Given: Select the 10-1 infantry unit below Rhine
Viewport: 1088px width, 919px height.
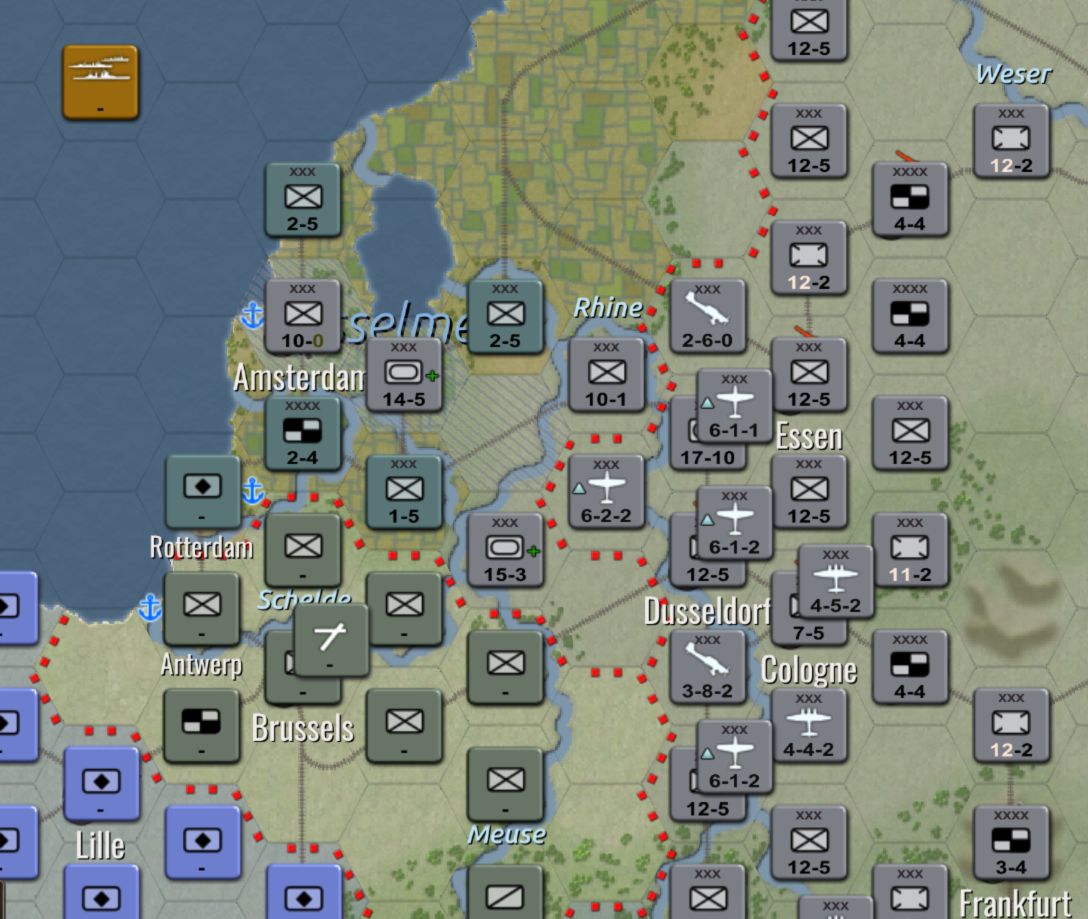Looking at the screenshot, I should tap(606, 376).
